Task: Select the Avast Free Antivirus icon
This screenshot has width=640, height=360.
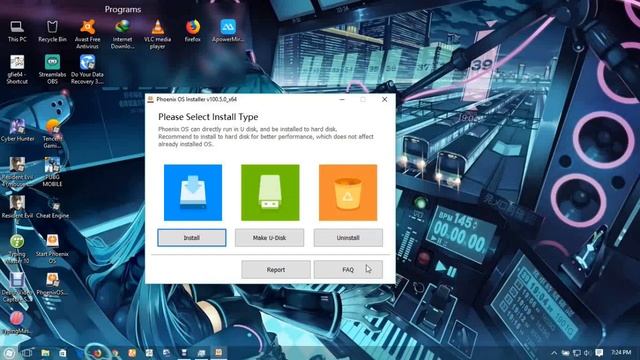Action: click(87, 34)
